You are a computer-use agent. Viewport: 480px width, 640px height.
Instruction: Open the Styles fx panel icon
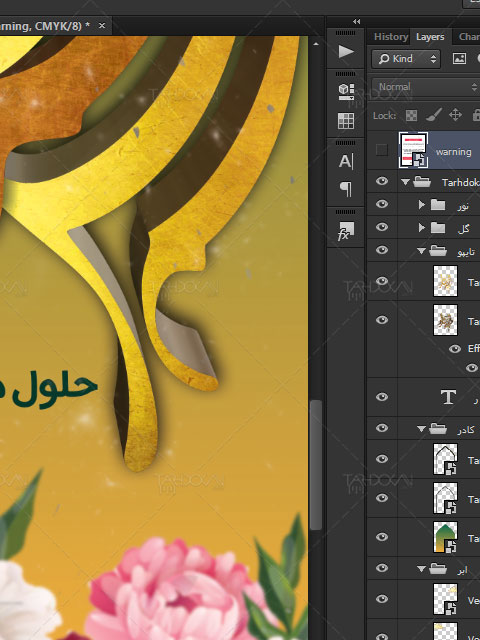coord(345,231)
